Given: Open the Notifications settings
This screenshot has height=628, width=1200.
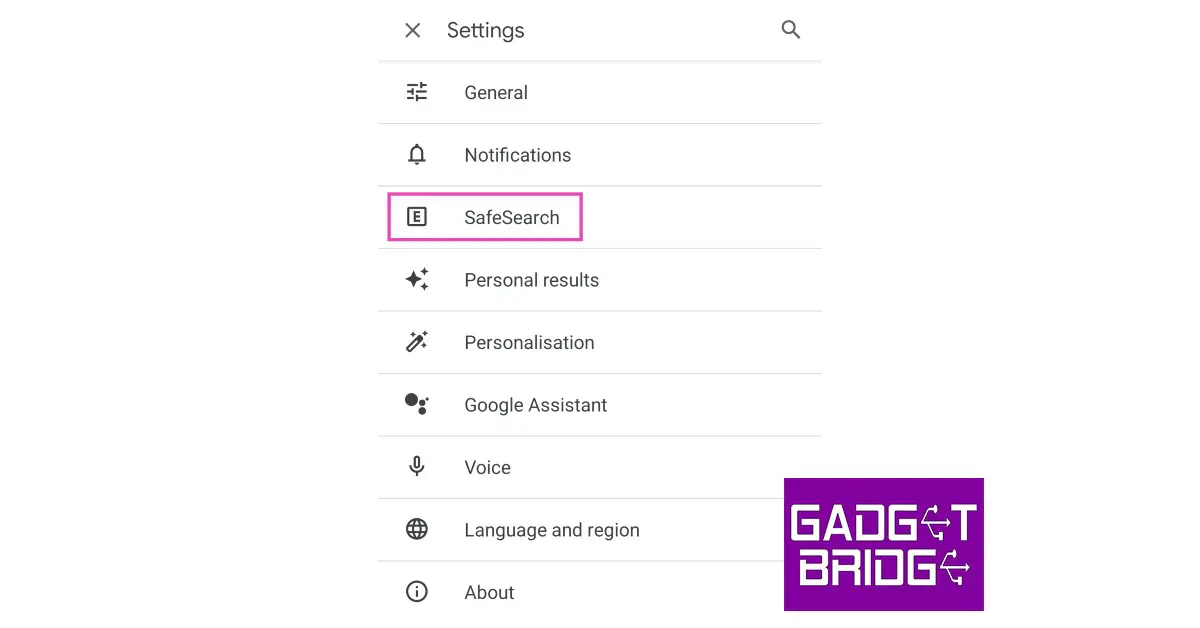Looking at the screenshot, I should click(x=517, y=155).
